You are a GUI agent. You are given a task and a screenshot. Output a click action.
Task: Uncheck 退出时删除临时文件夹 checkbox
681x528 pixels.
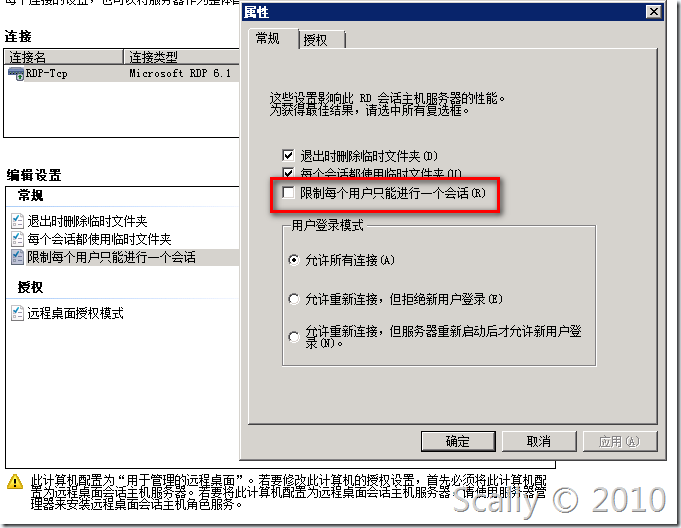[288, 155]
